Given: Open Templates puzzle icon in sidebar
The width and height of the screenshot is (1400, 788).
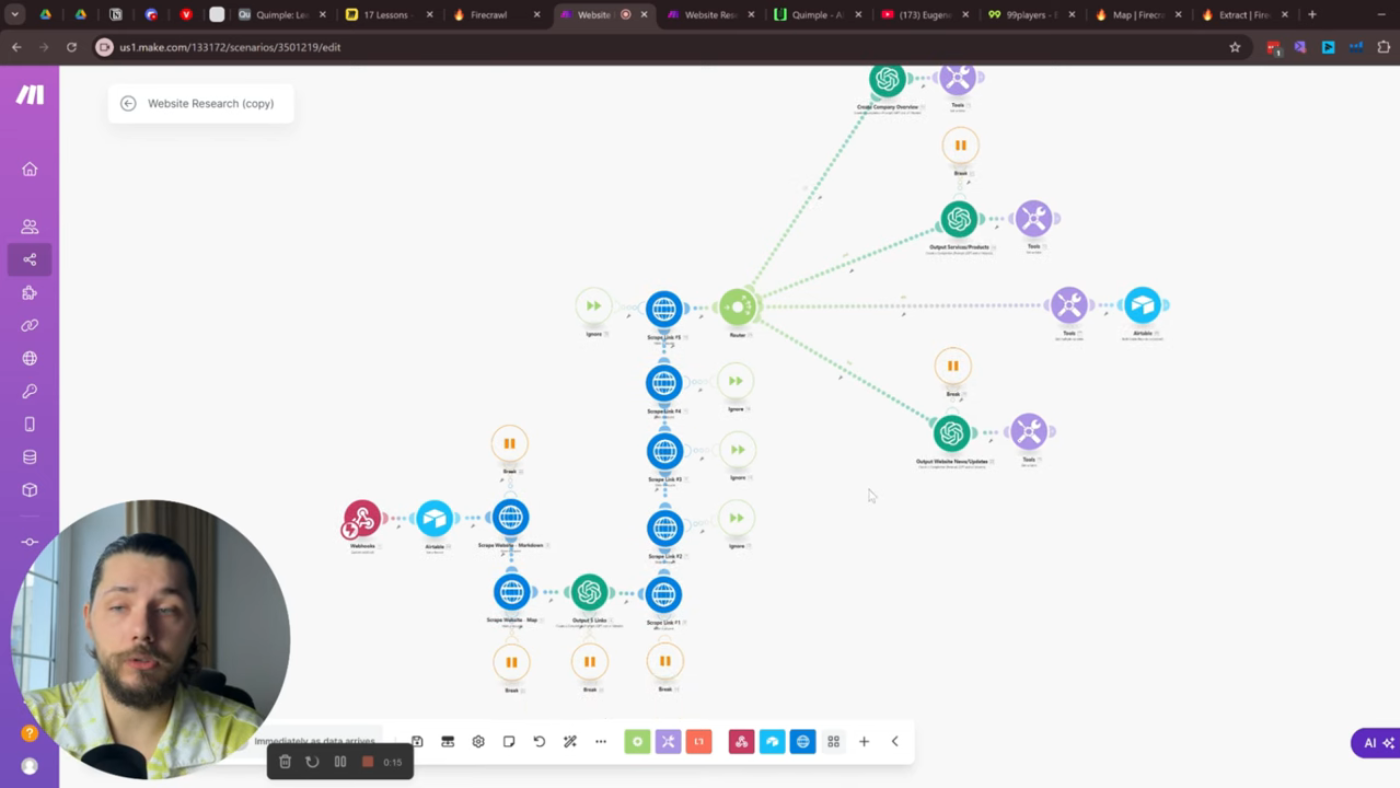Looking at the screenshot, I should (30, 293).
